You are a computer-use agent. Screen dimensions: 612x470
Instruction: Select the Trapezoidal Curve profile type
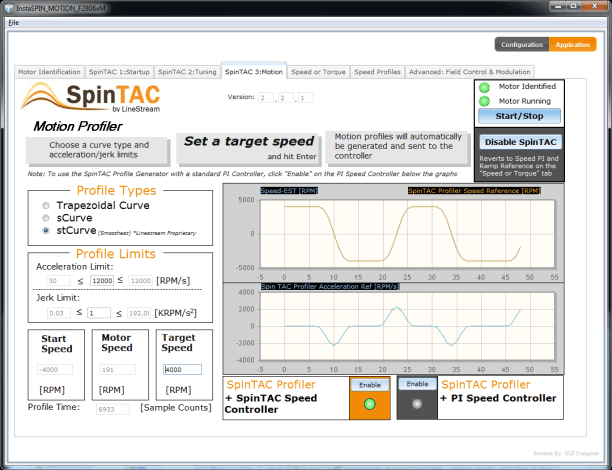pyautogui.click(x=45, y=205)
